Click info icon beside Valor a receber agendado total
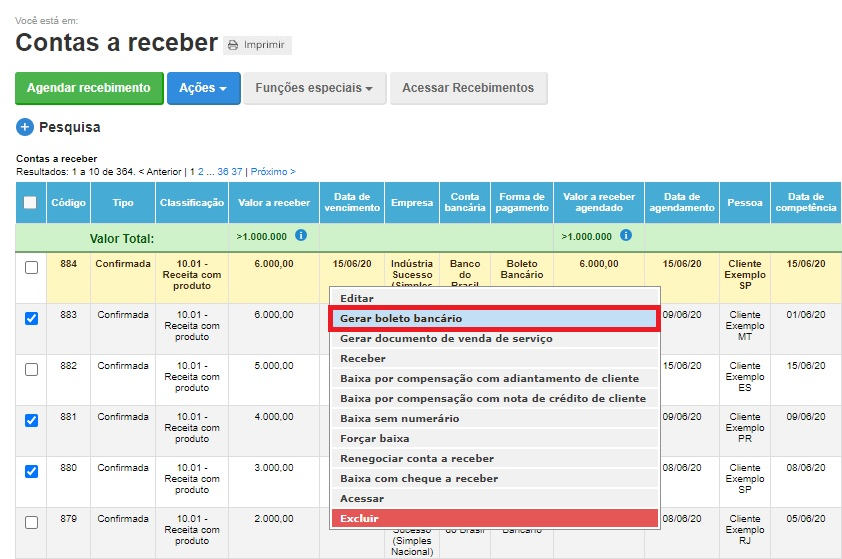This screenshot has width=842, height=559. click(626, 236)
